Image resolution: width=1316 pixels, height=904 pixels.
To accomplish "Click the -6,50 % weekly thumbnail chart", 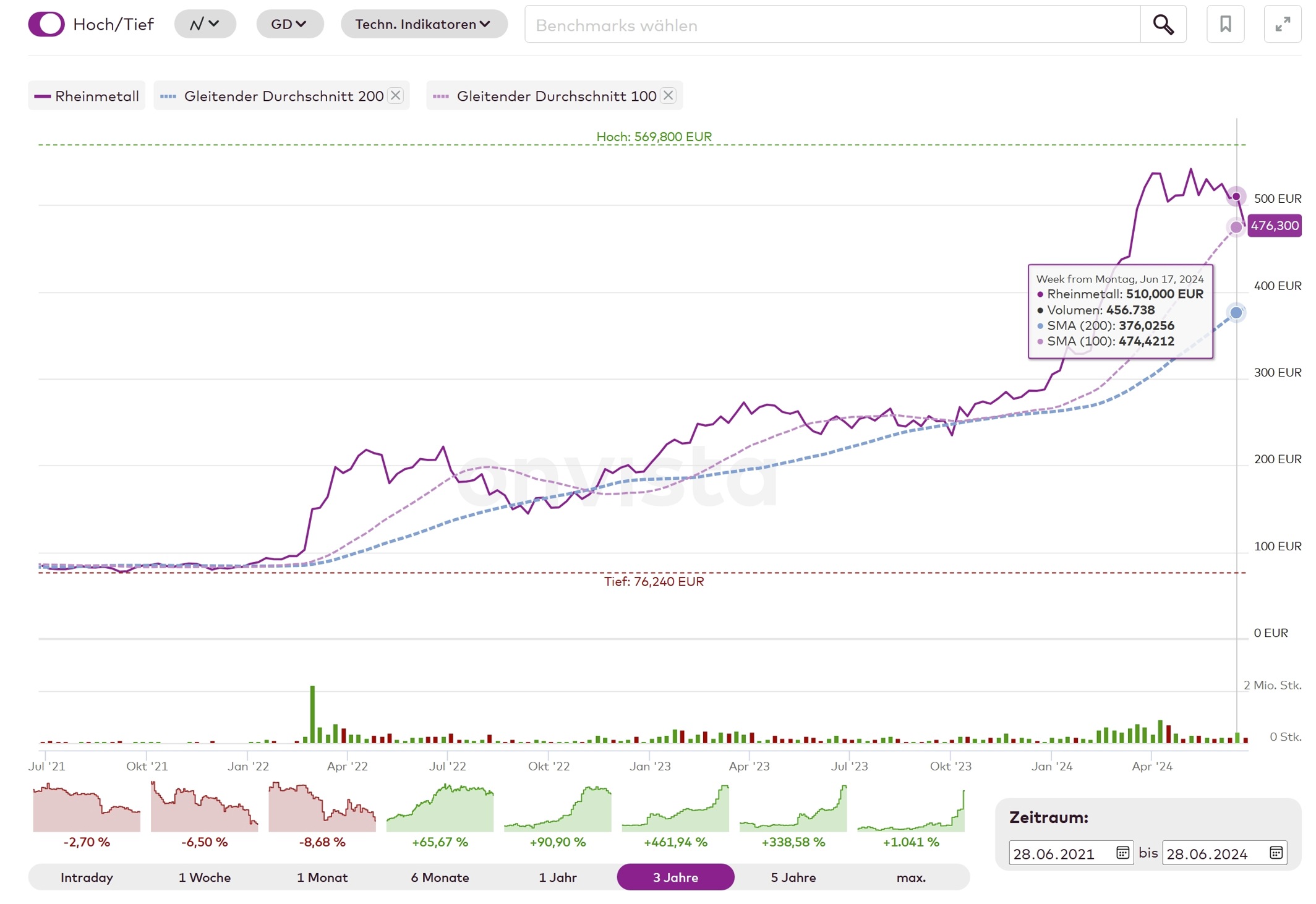I will point(205,808).
